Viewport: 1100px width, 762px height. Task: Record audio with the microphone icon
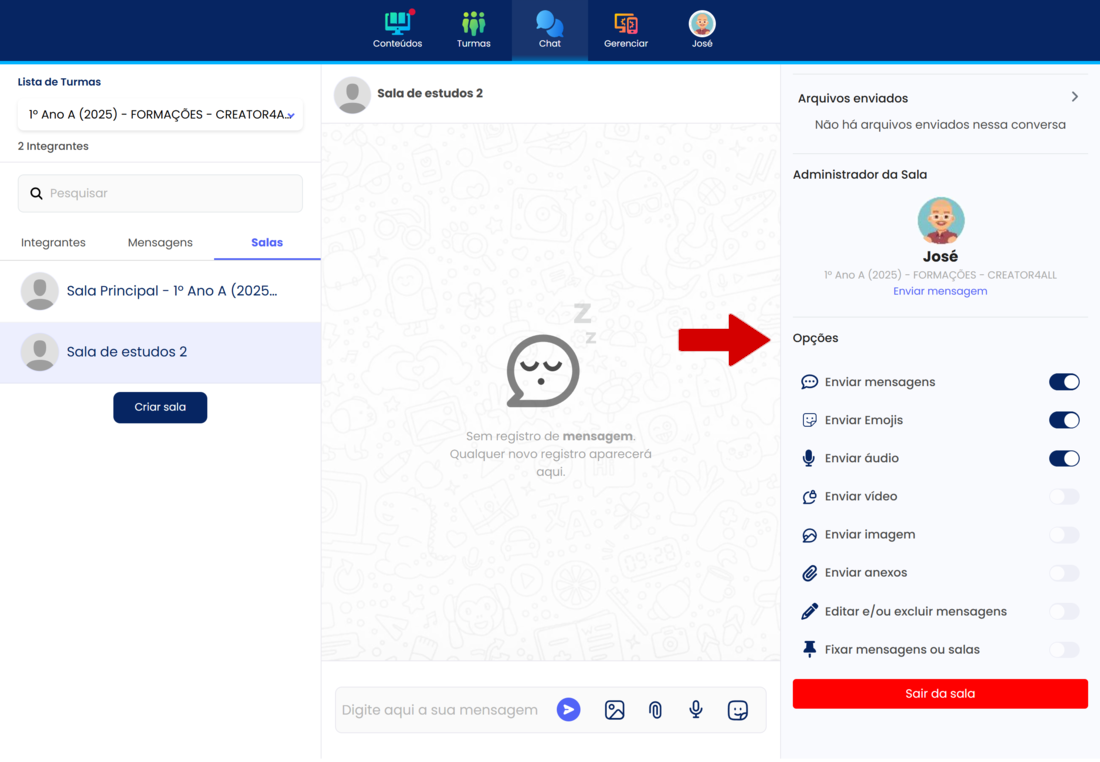pos(696,710)
